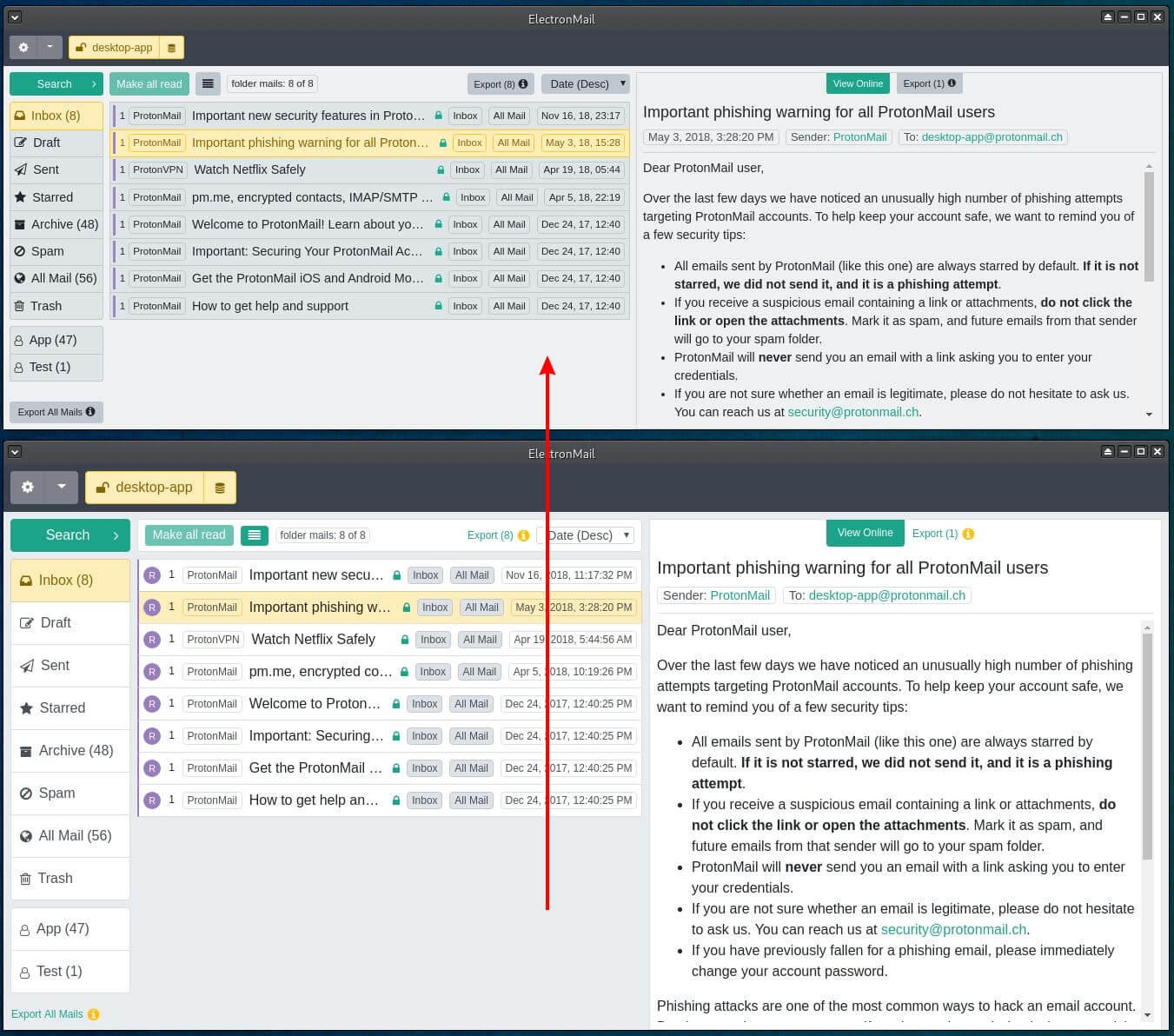Toggle green list view icon in bottom window
The image size is (1174, 1036).
point(254,535)
